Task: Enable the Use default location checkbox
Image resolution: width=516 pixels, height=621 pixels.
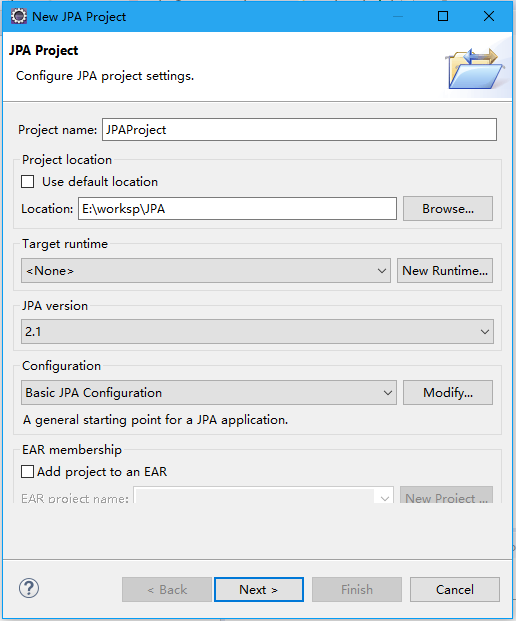Action: pyautogui.click(x=28, y=182)
